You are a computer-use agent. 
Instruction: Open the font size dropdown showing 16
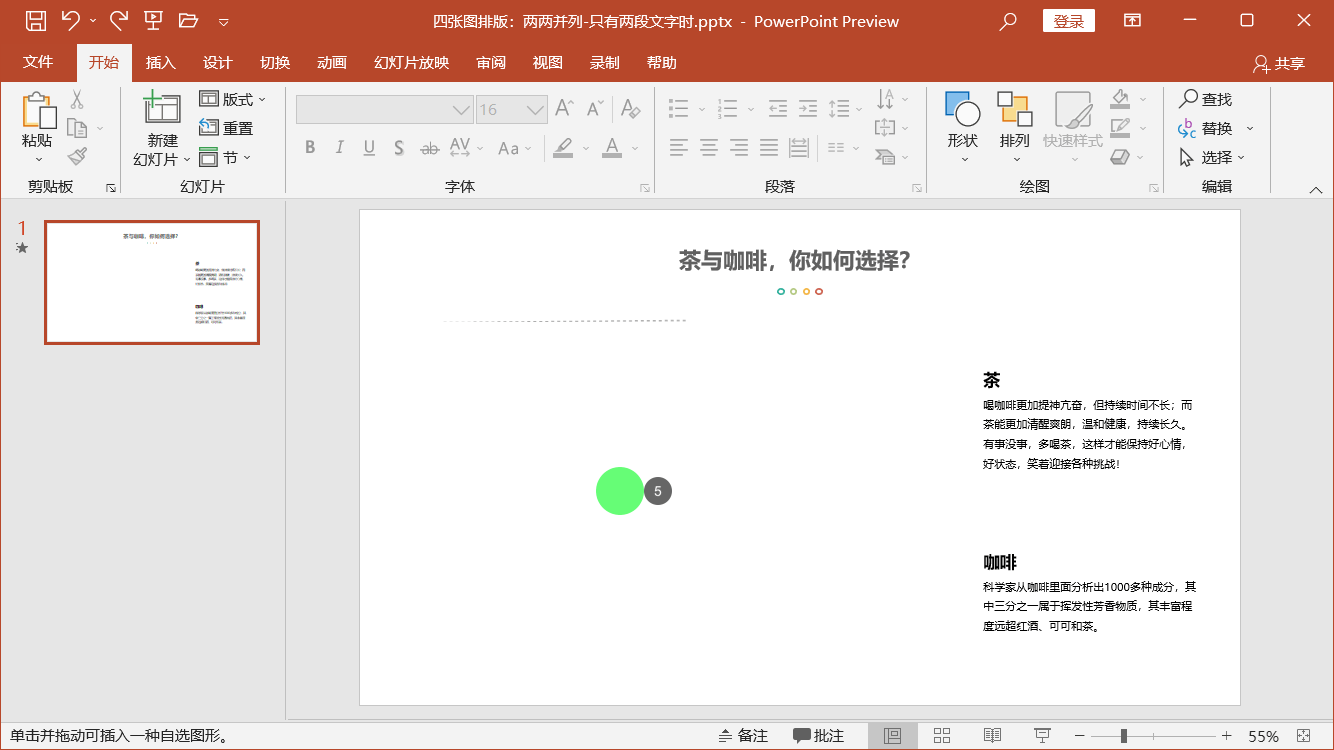point(512,109)
